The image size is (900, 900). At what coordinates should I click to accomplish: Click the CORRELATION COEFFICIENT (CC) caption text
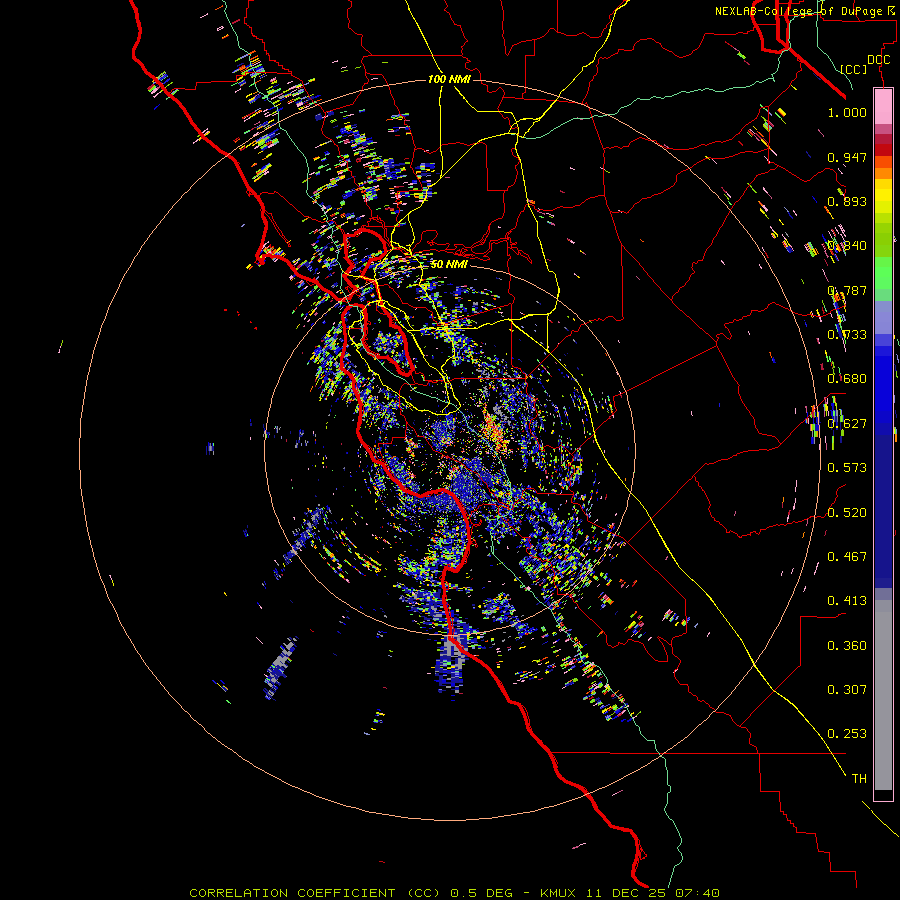[x=315, y=893]
